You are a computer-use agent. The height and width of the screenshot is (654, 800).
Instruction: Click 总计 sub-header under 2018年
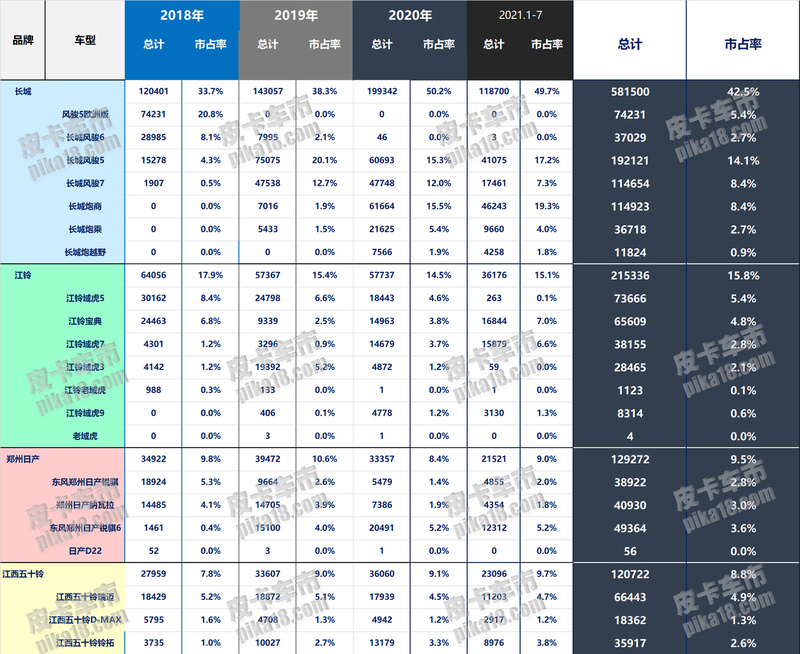coord(154,44)
